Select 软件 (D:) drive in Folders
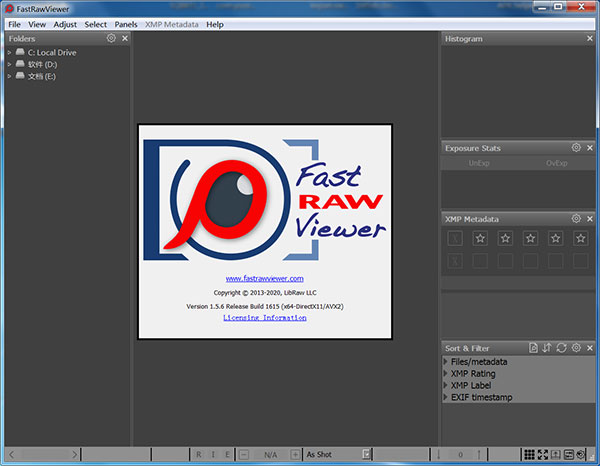Image resolution: width=600 pixels, height=466 pixels. point(42,64)
